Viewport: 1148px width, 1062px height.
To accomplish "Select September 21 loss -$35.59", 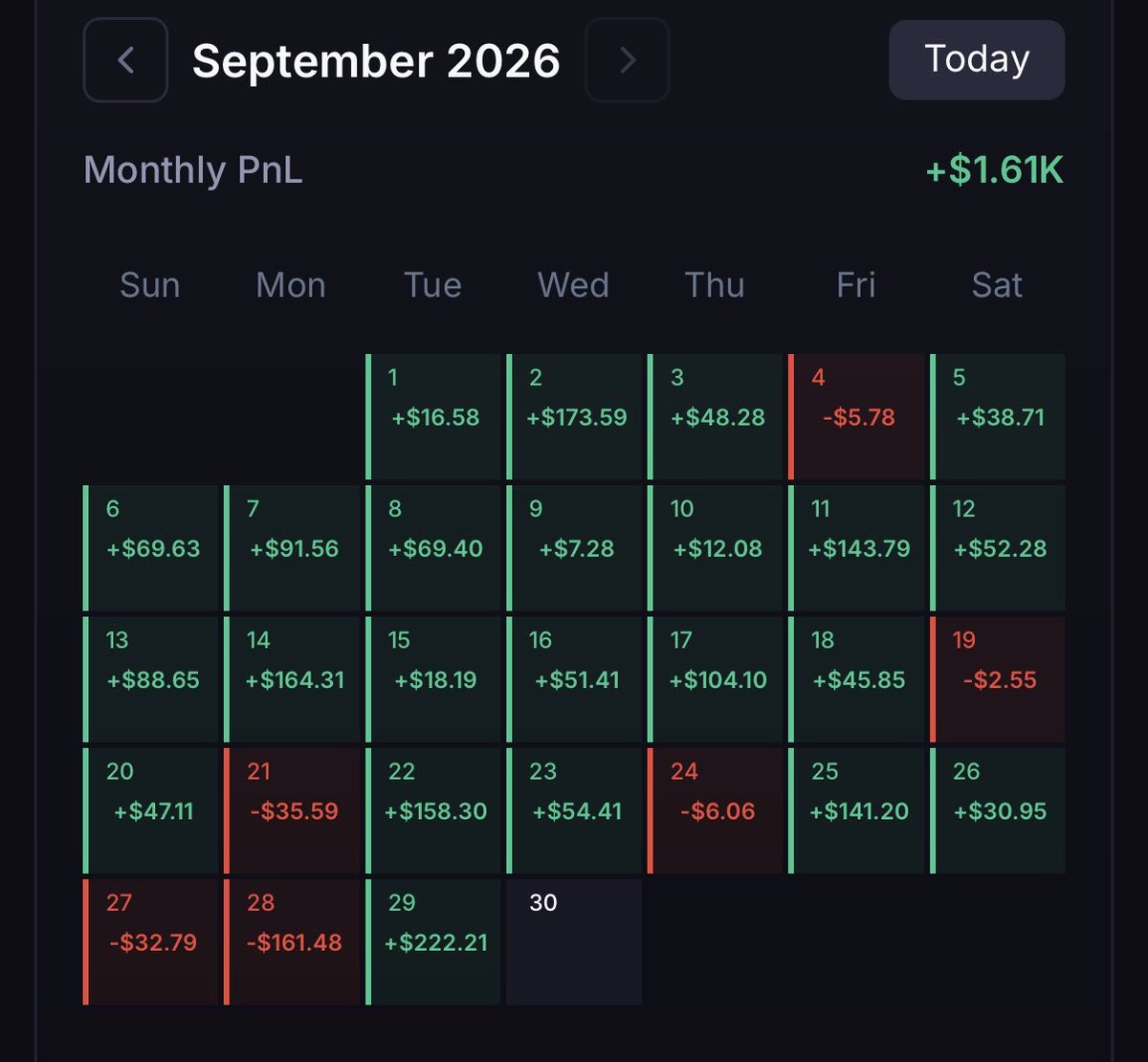I will click(293, 810).
